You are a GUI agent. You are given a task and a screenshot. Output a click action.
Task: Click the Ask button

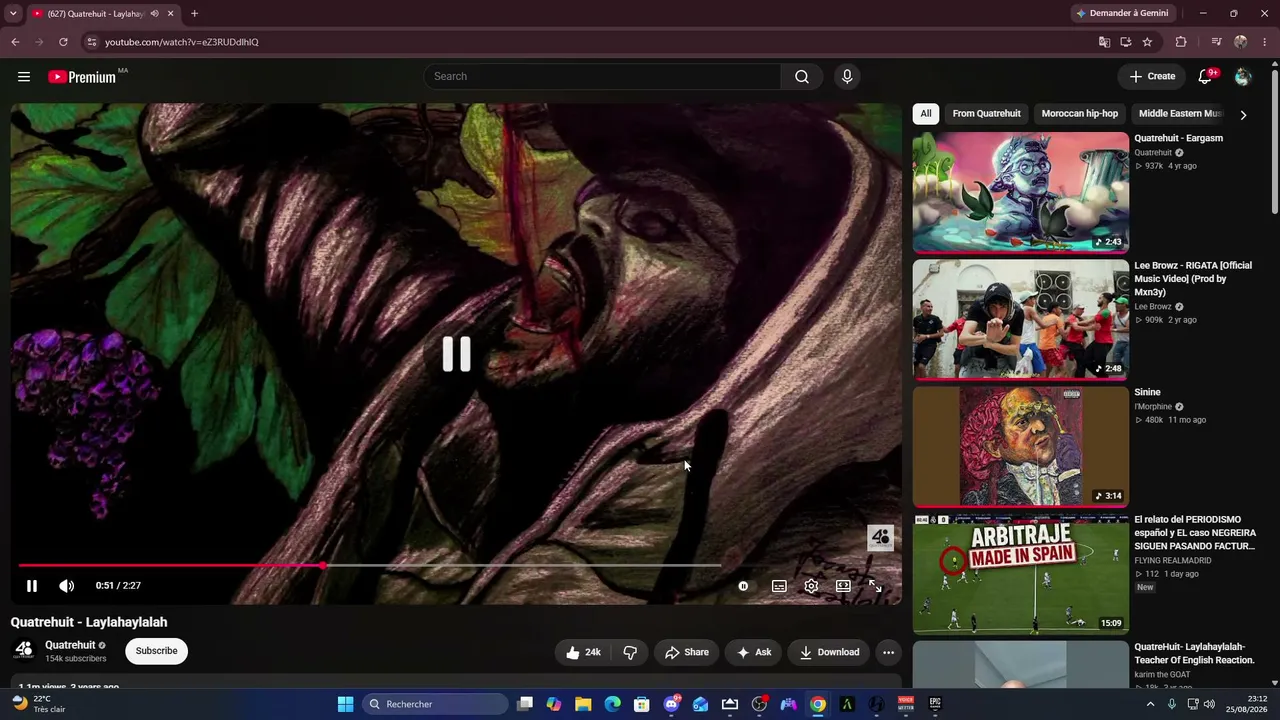(x=753, y=653)
